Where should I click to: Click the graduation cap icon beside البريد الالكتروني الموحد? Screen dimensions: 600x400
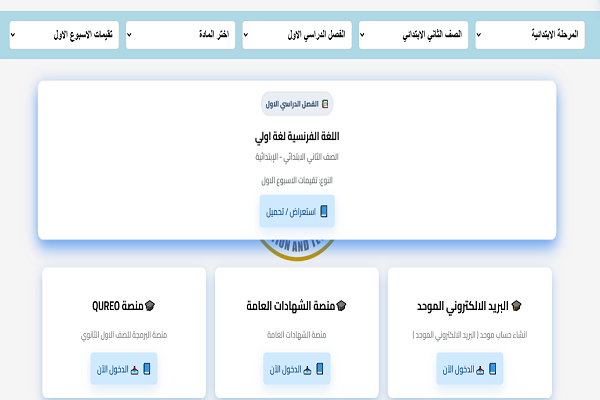point(517,305)
